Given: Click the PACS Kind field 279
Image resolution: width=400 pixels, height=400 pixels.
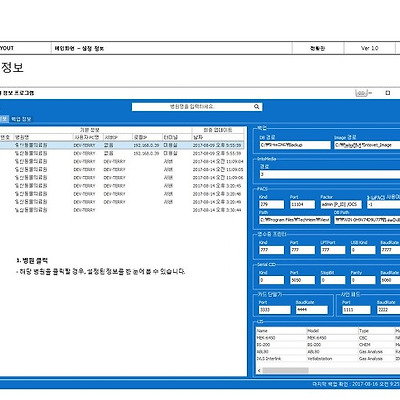Looking at the screenshot, I should click(x=272, y=204).
